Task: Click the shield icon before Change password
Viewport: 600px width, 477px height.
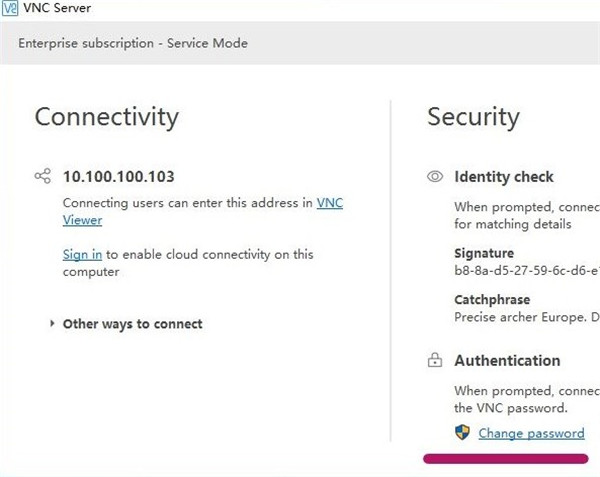Action: click(x=462, y=433)
